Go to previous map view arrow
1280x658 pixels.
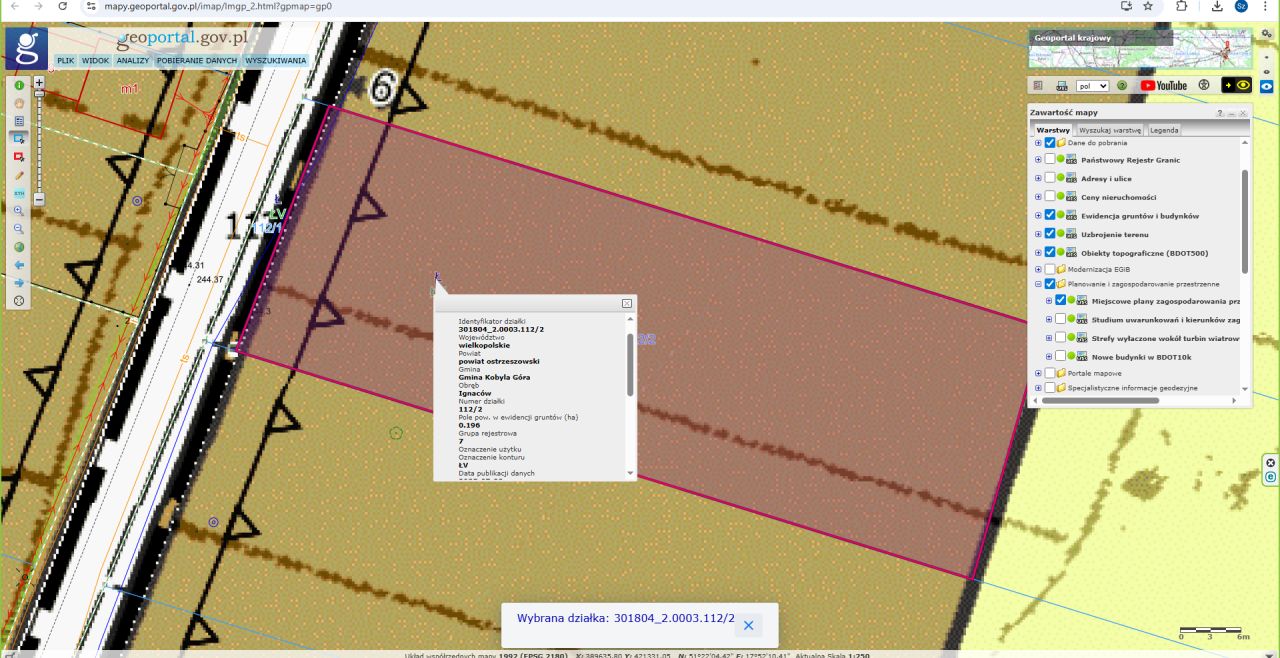[x=19, y=265]
